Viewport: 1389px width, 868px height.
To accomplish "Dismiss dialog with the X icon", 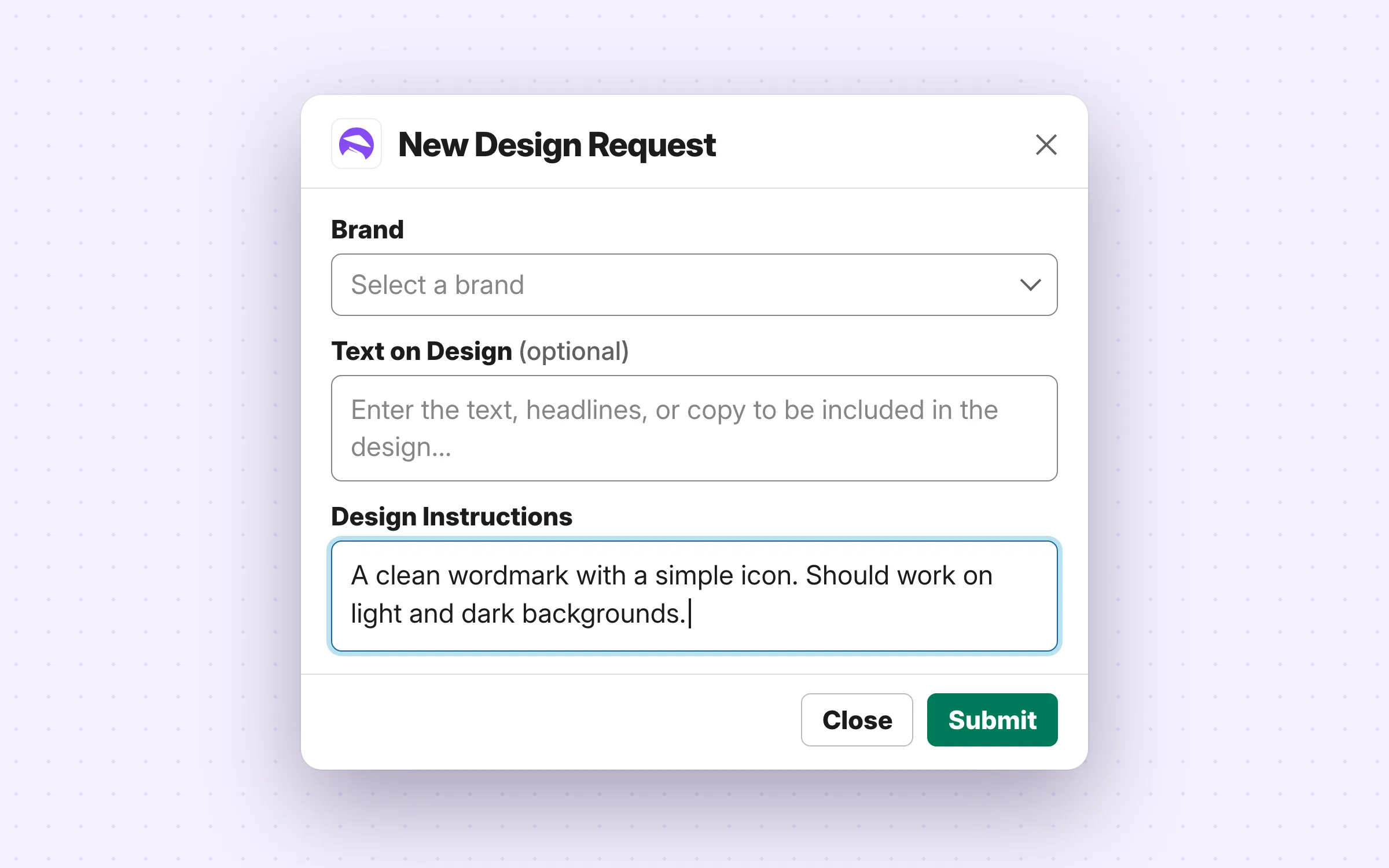I will coord(1046,145).
